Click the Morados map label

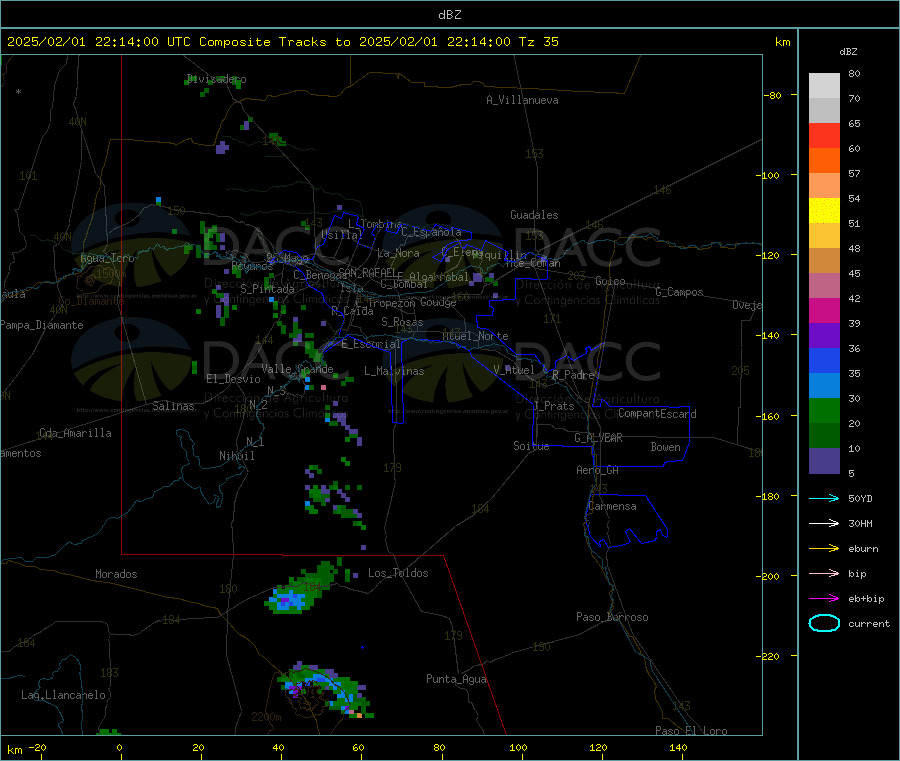116,574
